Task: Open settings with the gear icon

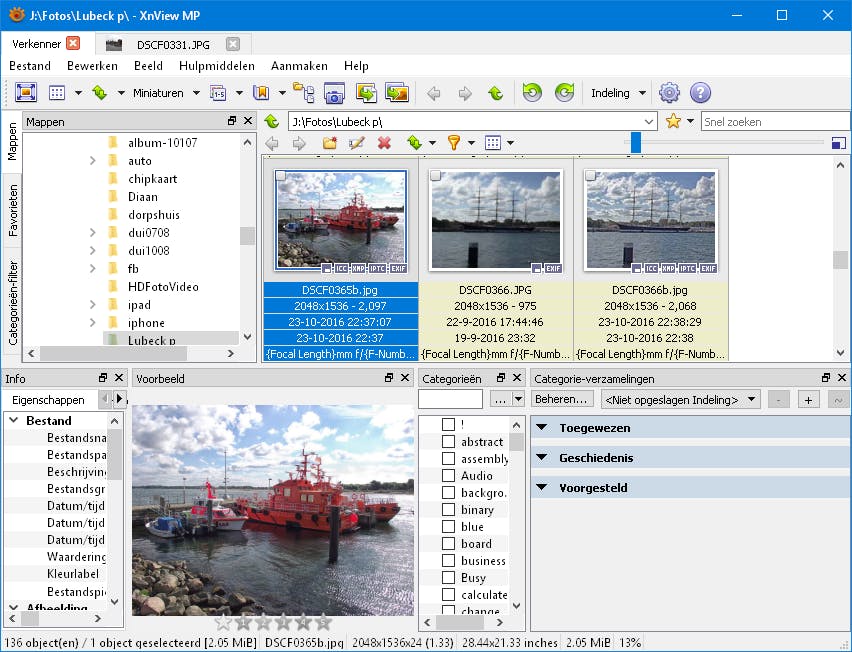Action: pyautogui.click(x=669, y=93)
